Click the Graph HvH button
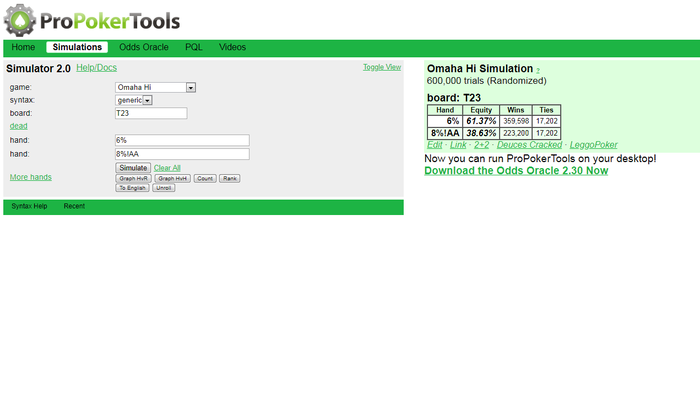The width and height of the screenshot is (700, 408). click(172, 179)
